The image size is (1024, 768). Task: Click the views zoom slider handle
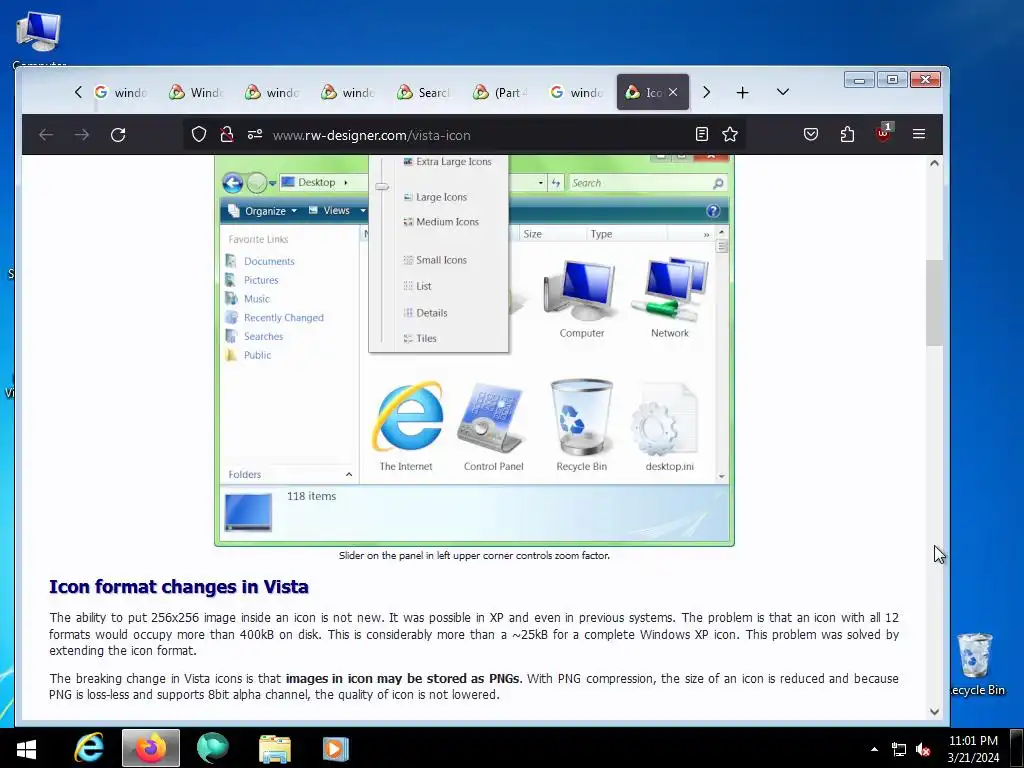click(382, 187)
